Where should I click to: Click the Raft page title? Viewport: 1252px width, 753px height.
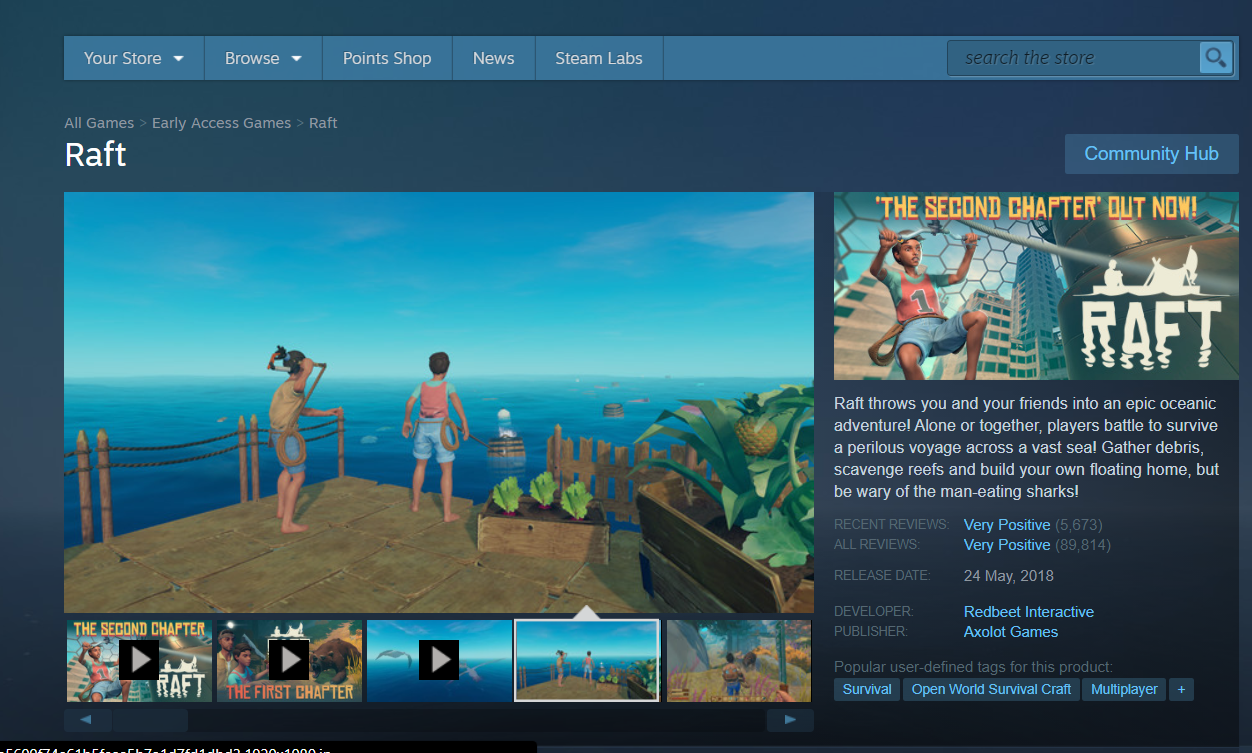(95, 155)
